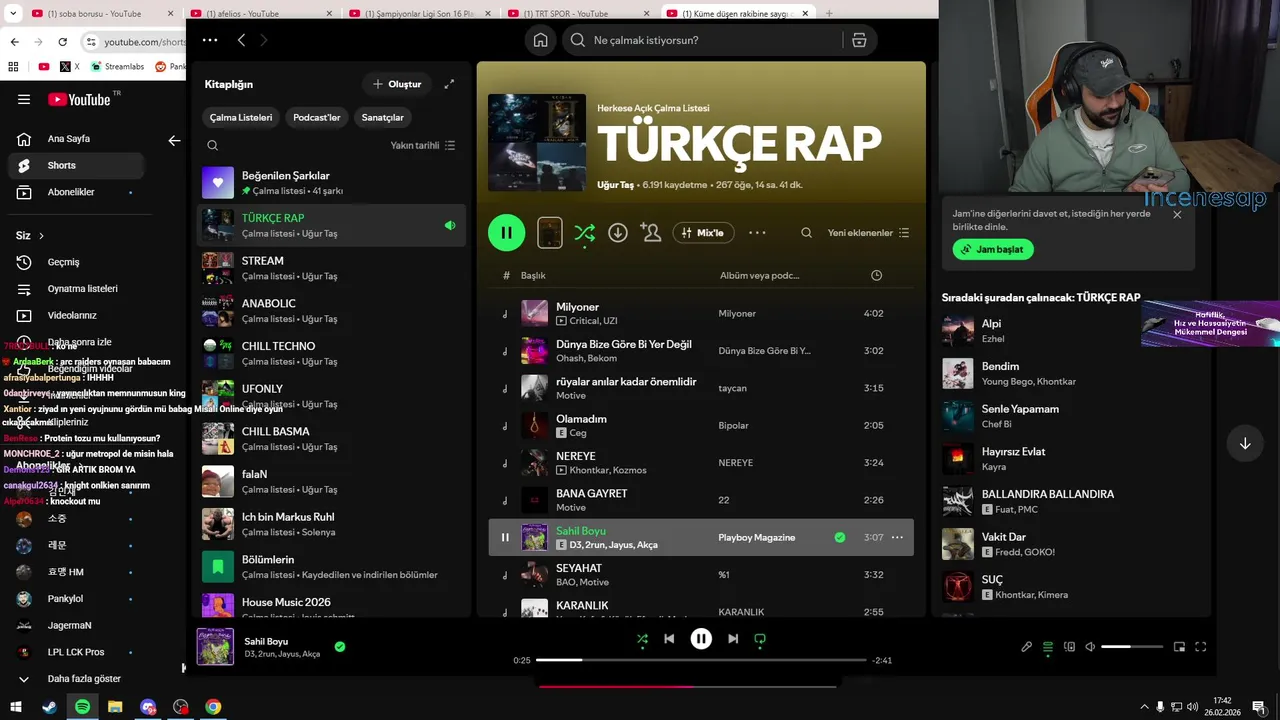1280x720 pixels.
Task: Open the ANABOLIC playlist
Action: click(x=331, y=311)
